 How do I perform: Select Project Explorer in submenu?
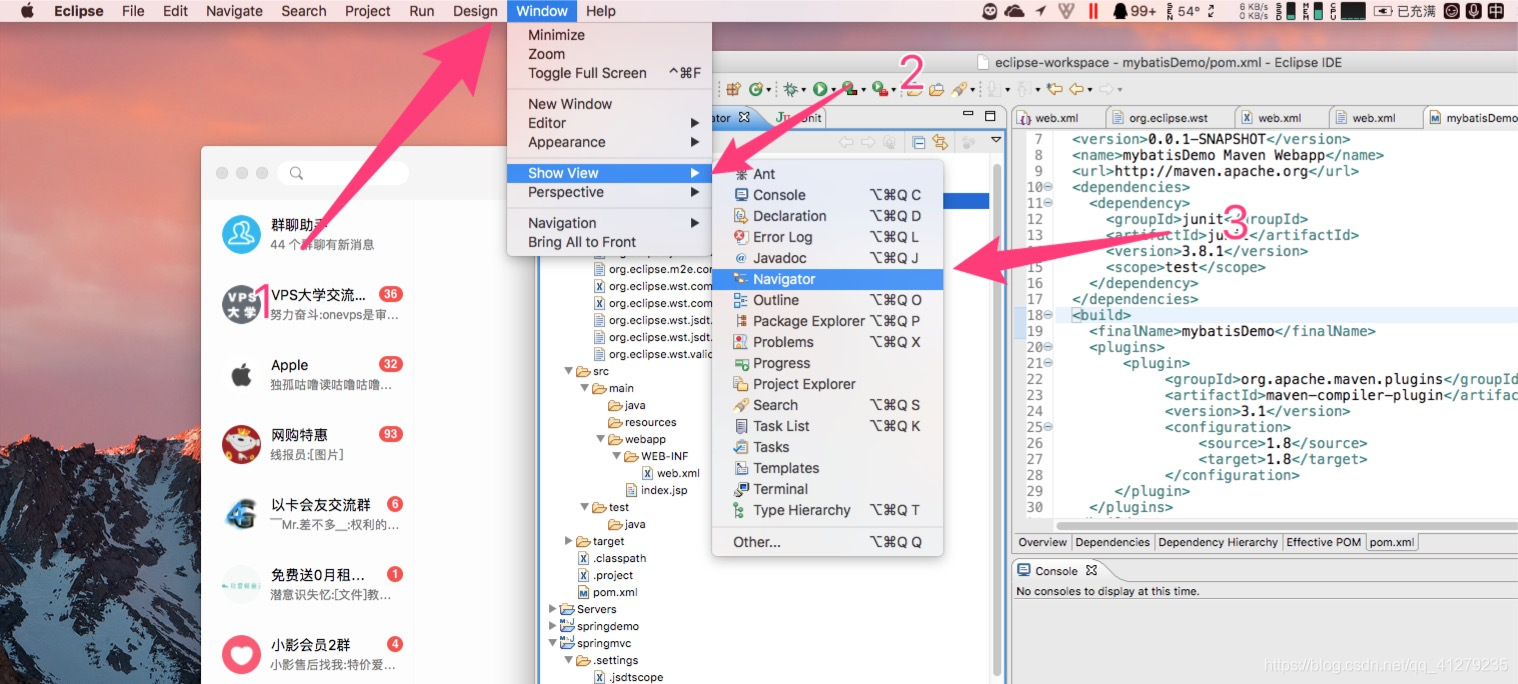(x=828, y=384)
